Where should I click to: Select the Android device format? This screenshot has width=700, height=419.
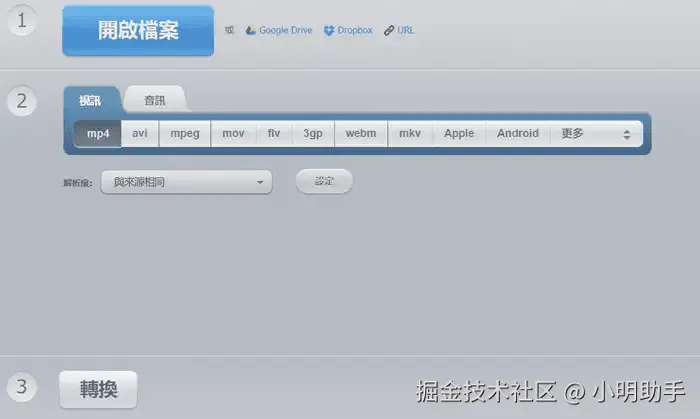tap(518, 133)
